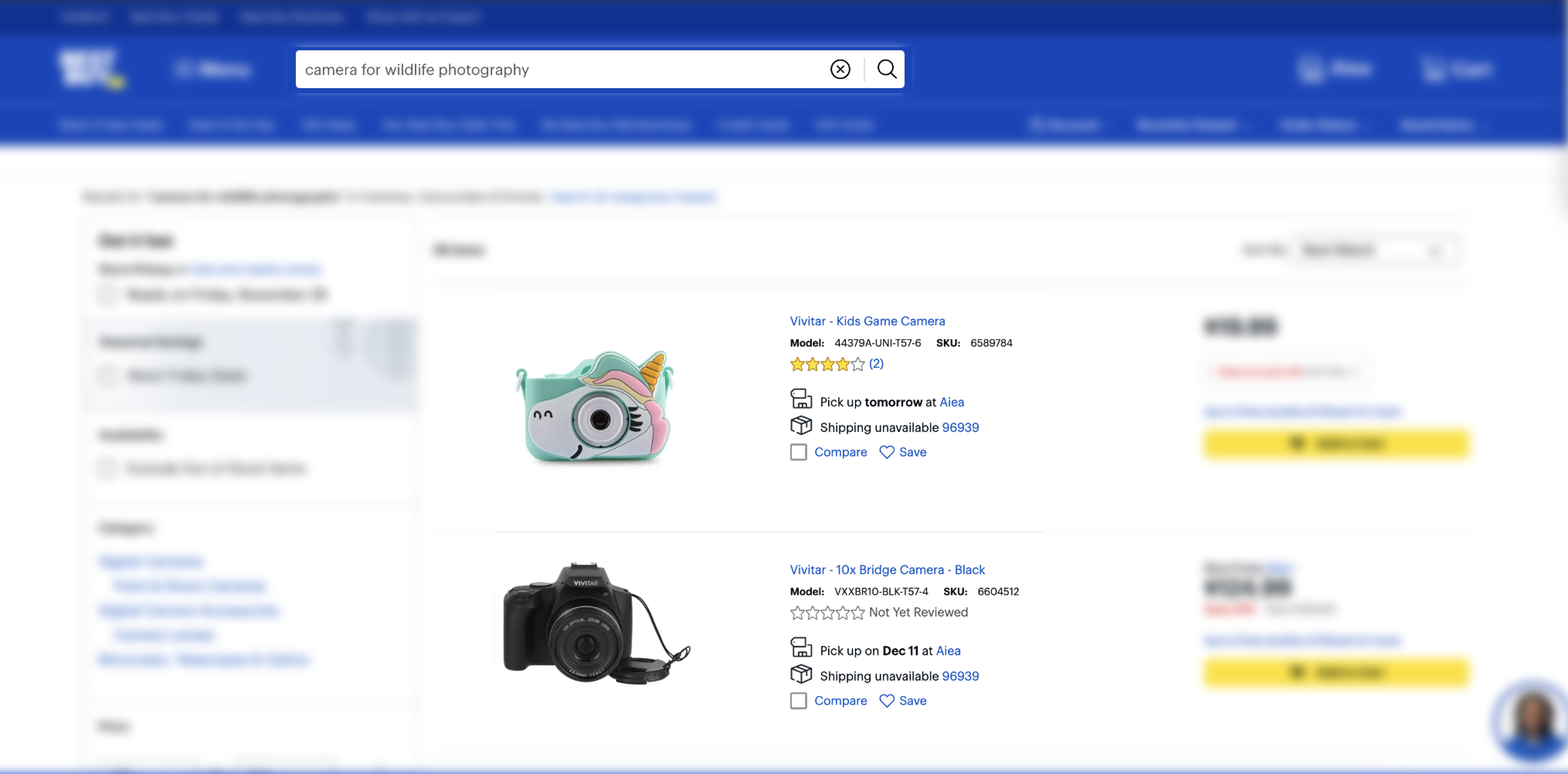Change ZIP 96939 for 10x Bridge Camera shipping

coord(960,676)
